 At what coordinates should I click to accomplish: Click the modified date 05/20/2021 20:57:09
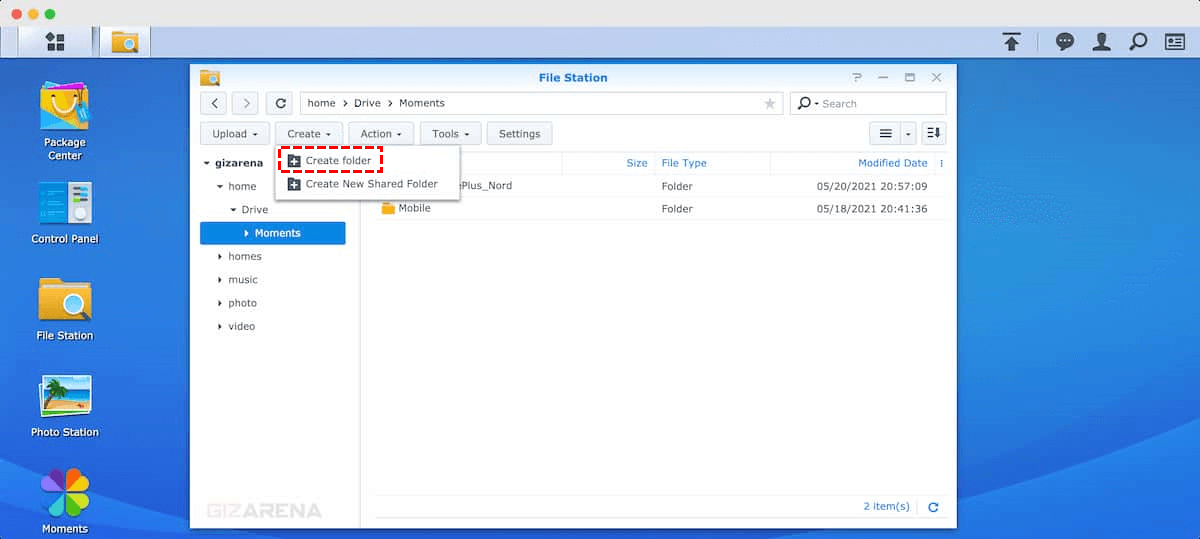[x=872, y=186]
